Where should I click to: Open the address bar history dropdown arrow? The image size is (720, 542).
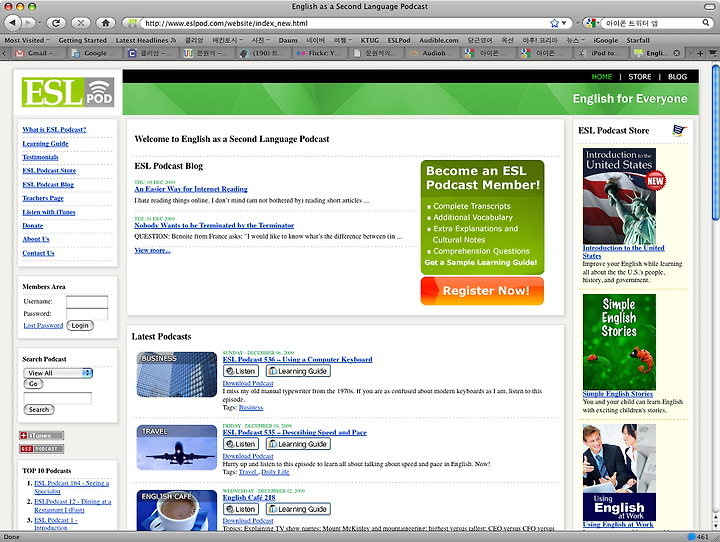point(564,23)
